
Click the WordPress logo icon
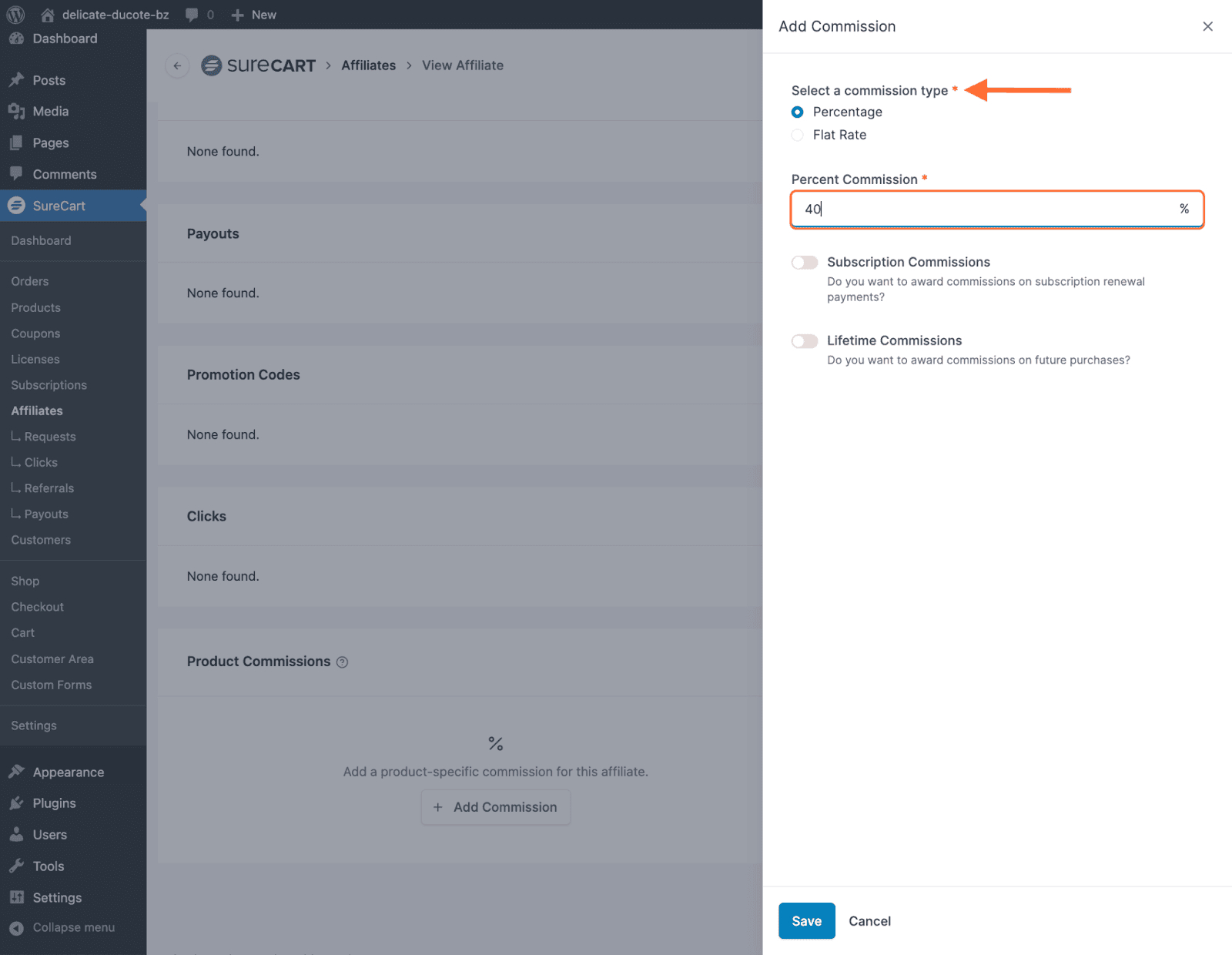[15, 15]
